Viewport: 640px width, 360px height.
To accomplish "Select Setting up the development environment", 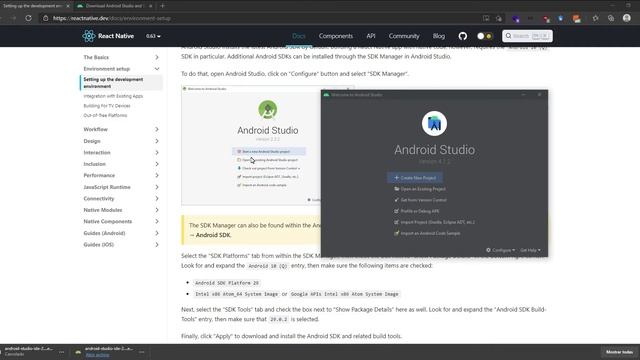I will (x=121, y=83).
